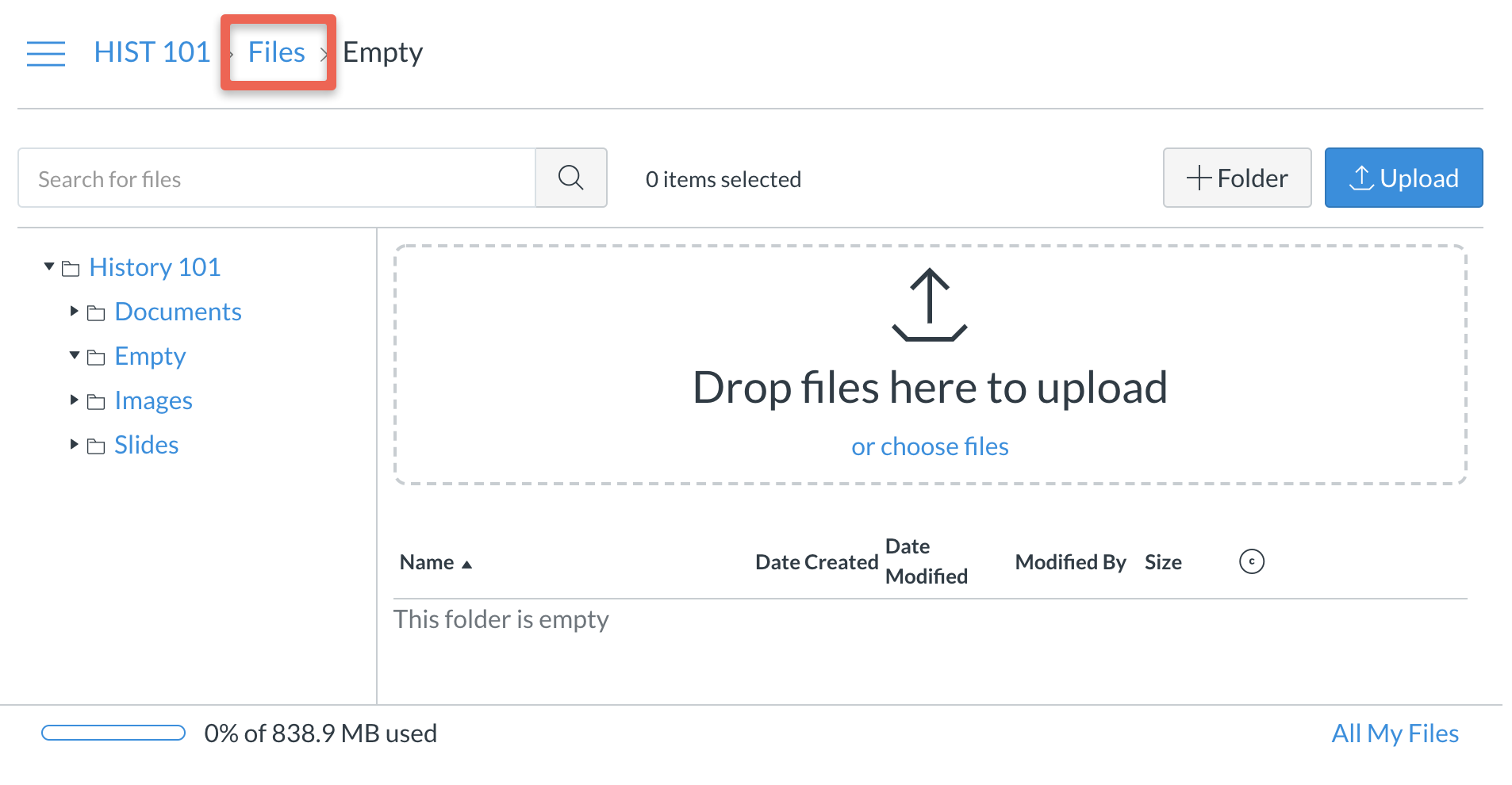Image resolution: width=1512 pixels, height=785 pixels.
Task: Go to Files breadcrumb link
Action: (276, 52)
